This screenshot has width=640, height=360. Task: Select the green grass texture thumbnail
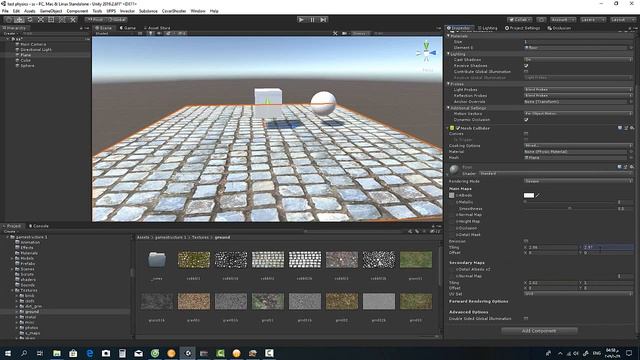[416, 260]
